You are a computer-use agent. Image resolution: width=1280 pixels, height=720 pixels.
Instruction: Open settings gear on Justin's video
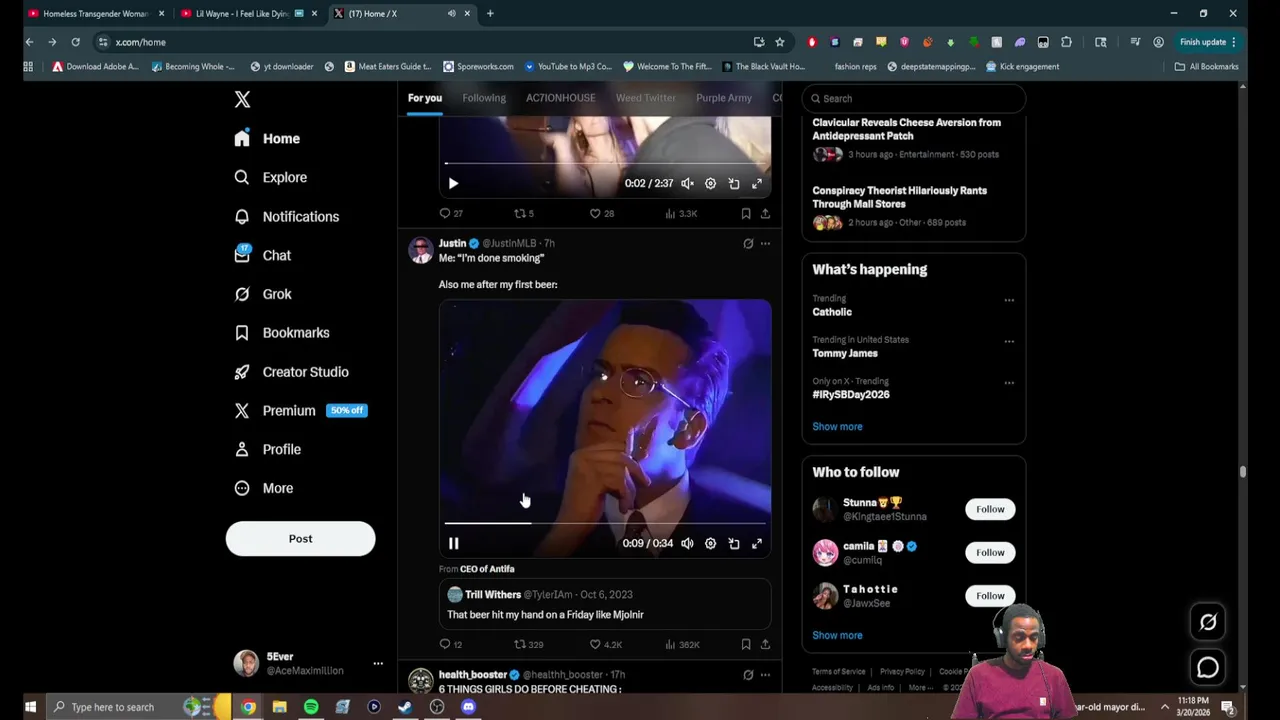click(x=710, y=543)
